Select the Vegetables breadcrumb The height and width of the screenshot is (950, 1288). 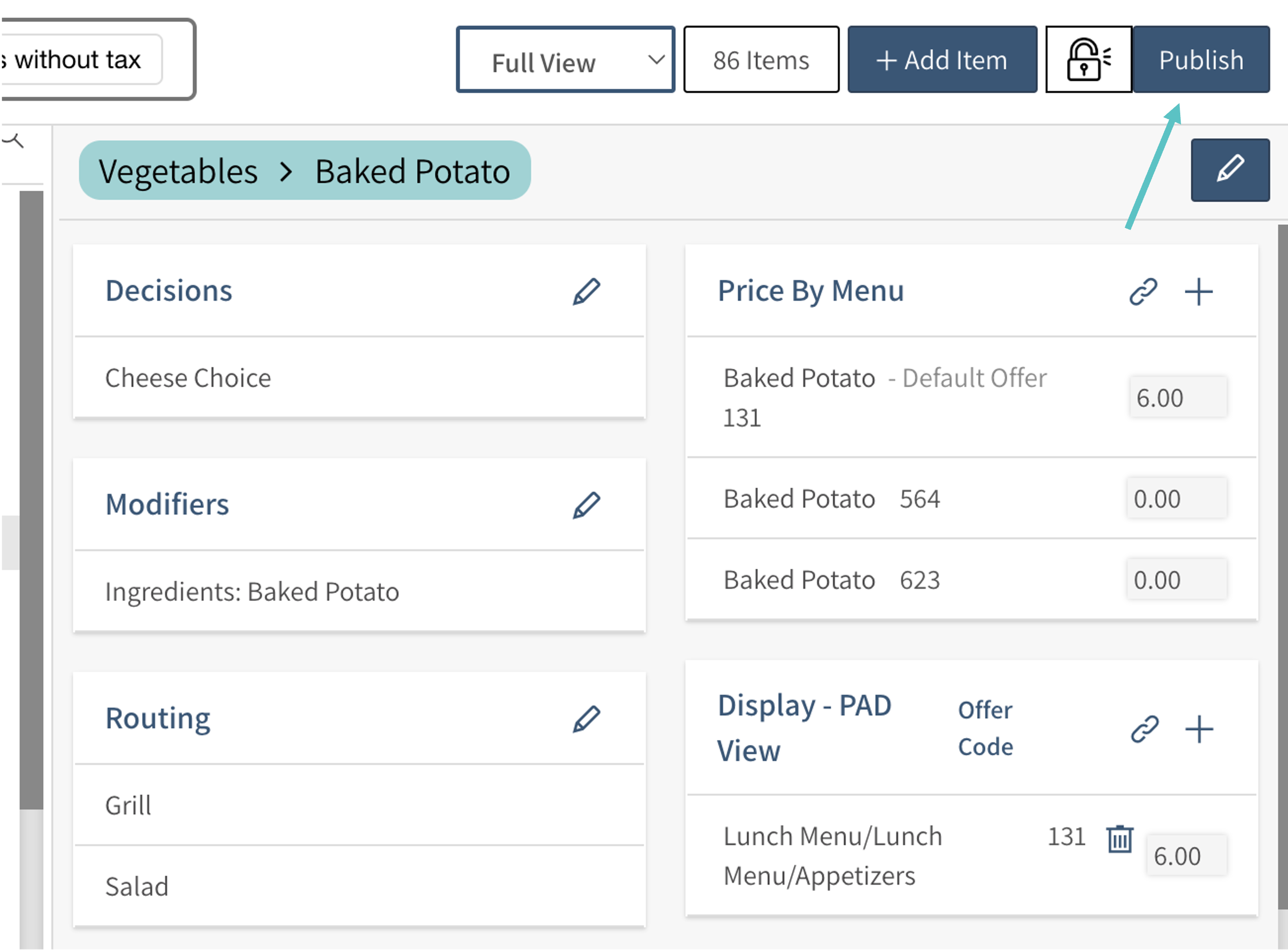tap(178, 172)
